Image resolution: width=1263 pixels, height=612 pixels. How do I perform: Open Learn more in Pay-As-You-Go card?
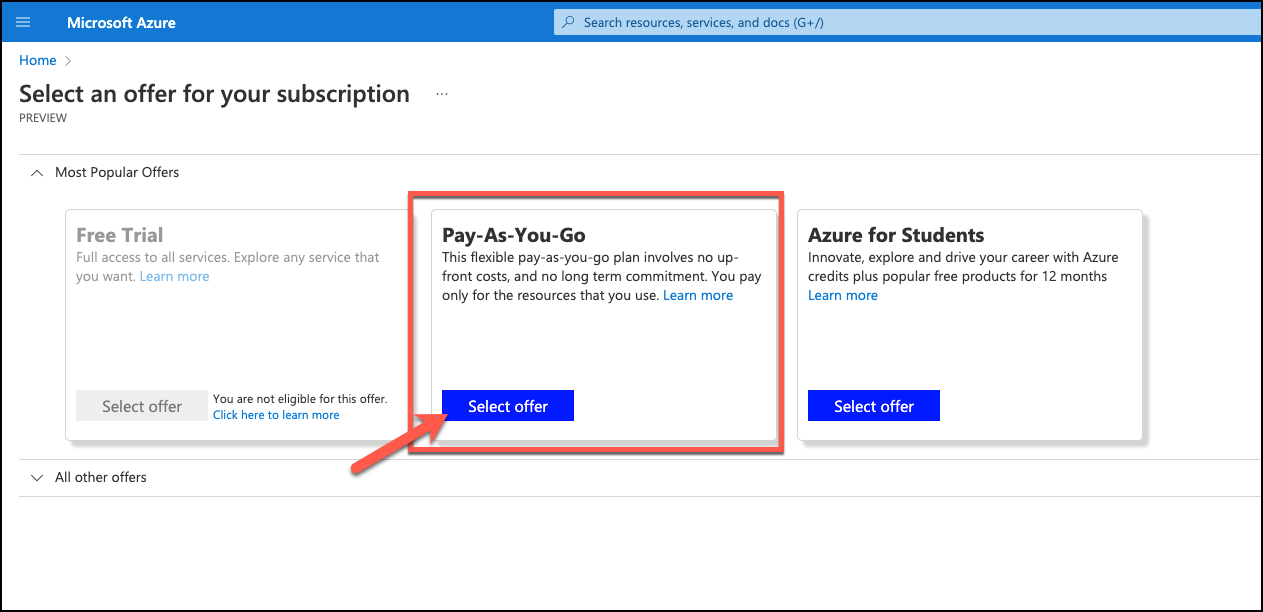[698, 295]
